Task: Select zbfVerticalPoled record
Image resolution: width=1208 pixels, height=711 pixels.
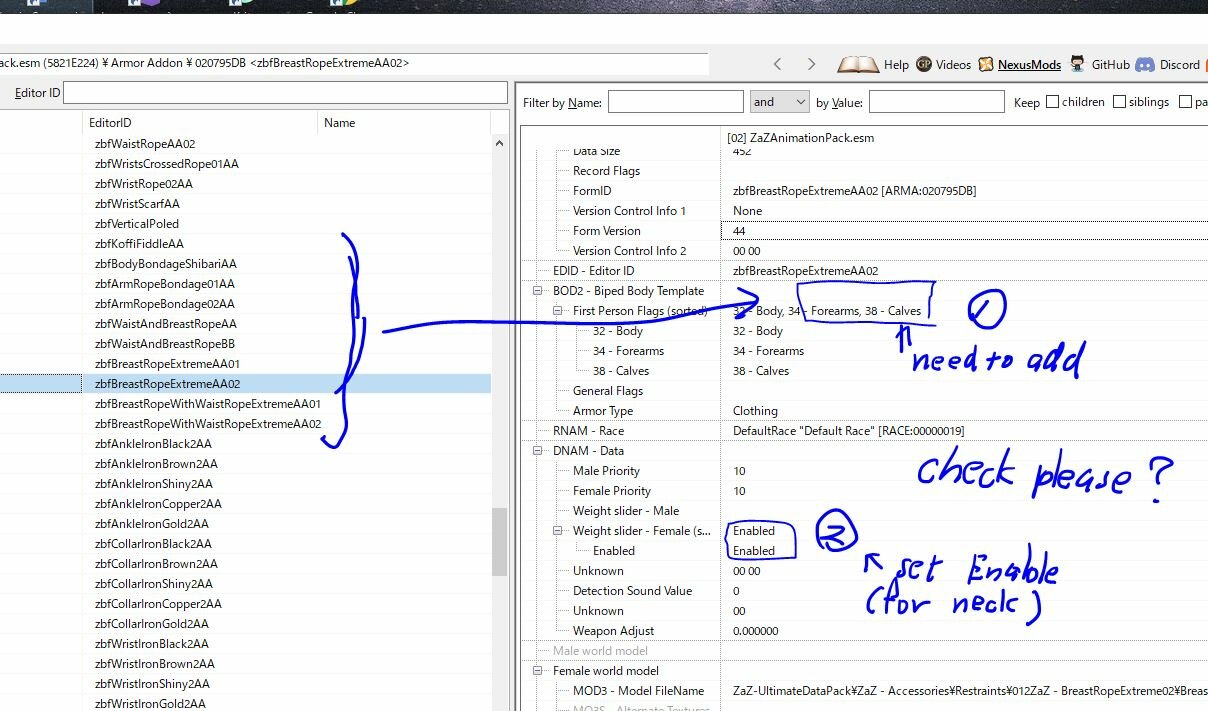Action: [x=137, y=224]
